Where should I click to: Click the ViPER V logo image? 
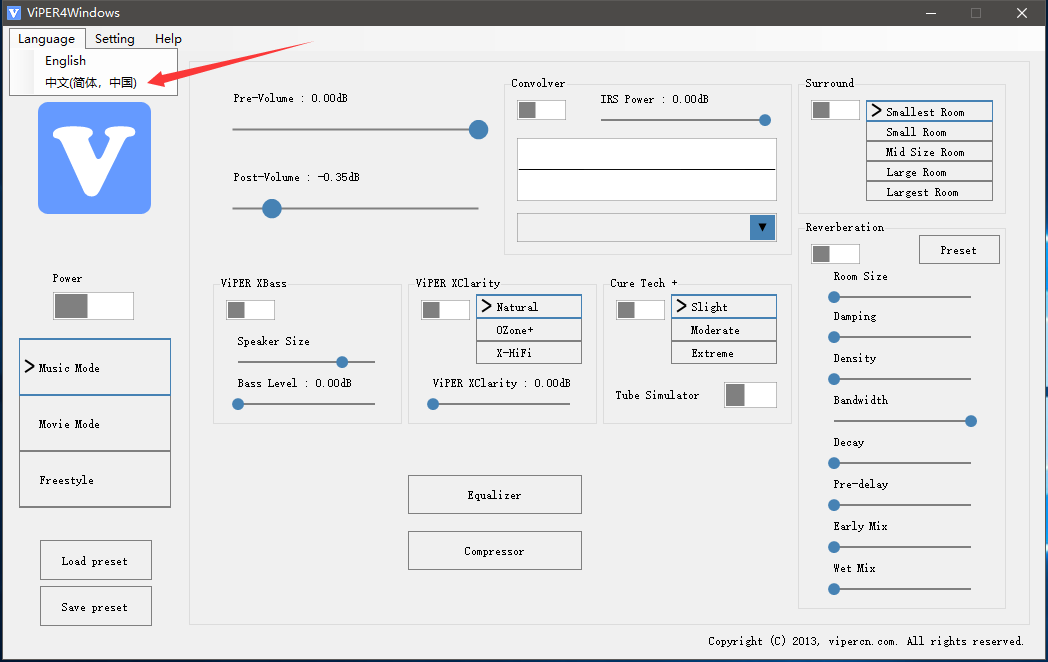[94, 158]
